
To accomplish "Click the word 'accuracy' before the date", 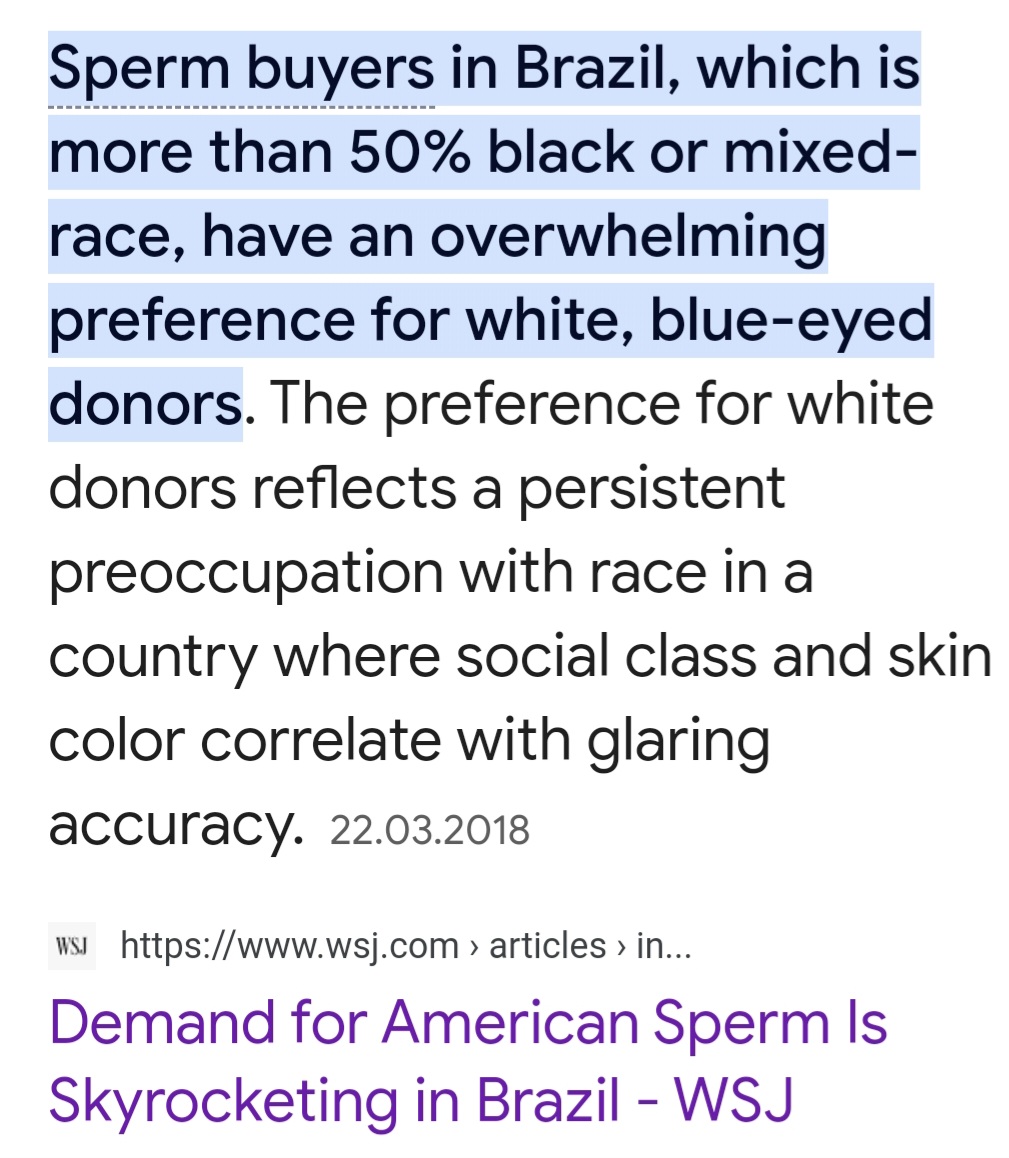I will (x=172, y=825).
